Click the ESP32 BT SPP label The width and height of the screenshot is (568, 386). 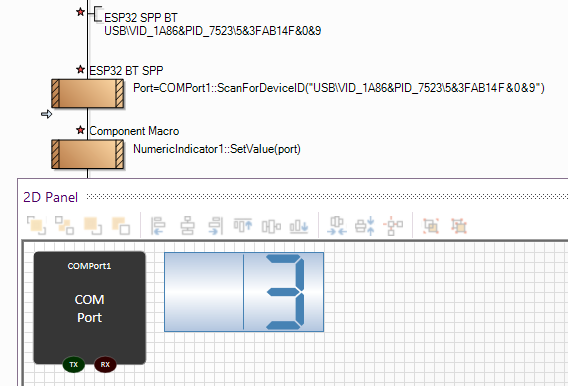126,71
